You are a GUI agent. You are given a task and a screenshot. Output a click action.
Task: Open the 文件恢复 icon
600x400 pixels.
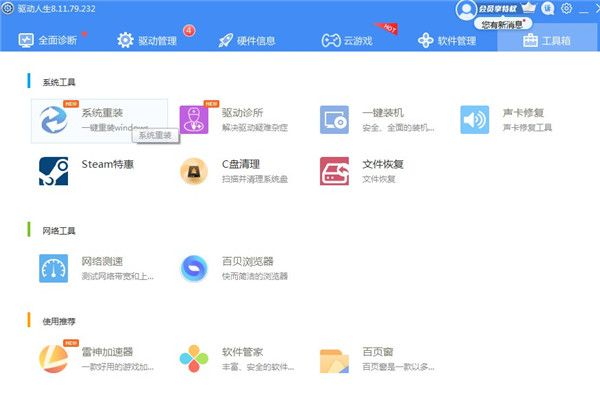point(334,171)
